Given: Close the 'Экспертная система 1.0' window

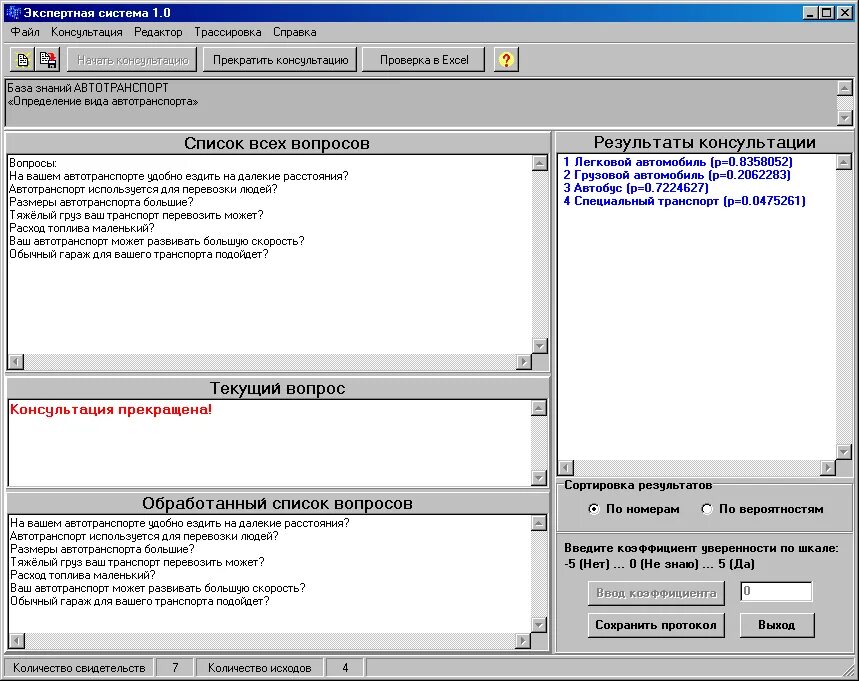Looking at the screenshot, I should click(845, 12).
